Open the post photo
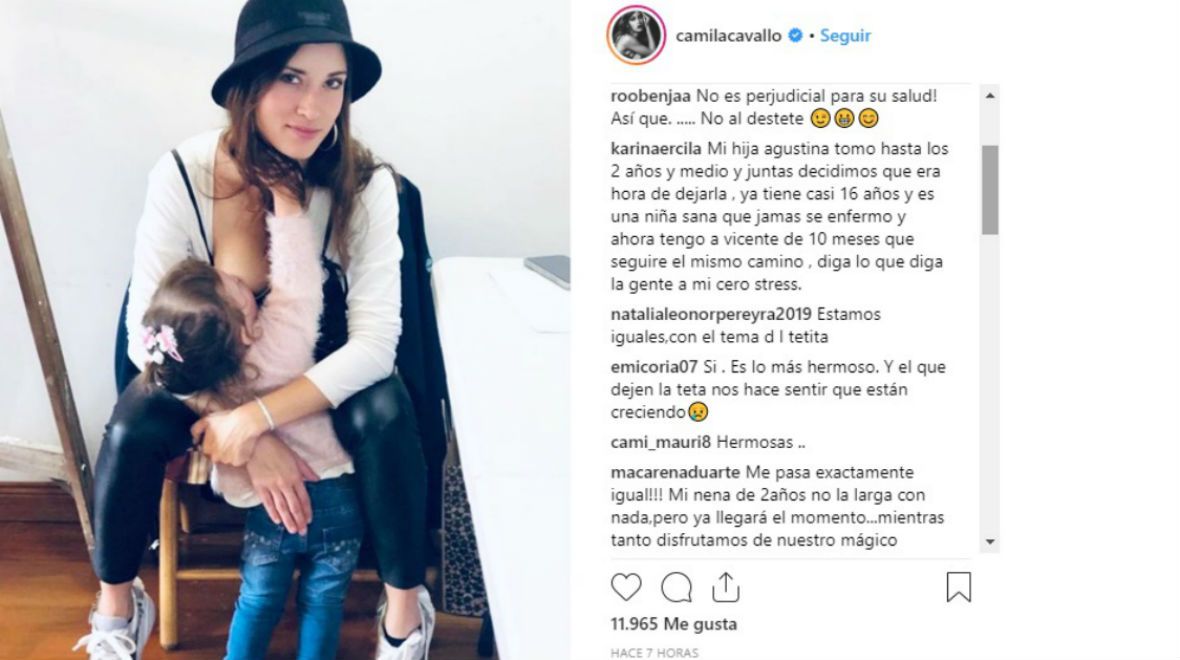 (285, 330)
